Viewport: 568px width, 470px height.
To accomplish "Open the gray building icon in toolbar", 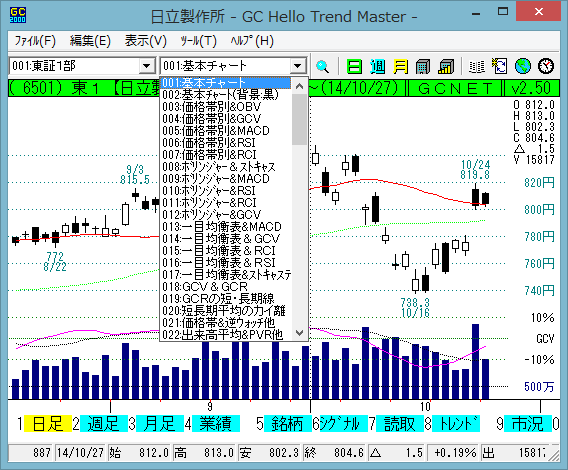I will pyautogui.click(x=423, y=66).
